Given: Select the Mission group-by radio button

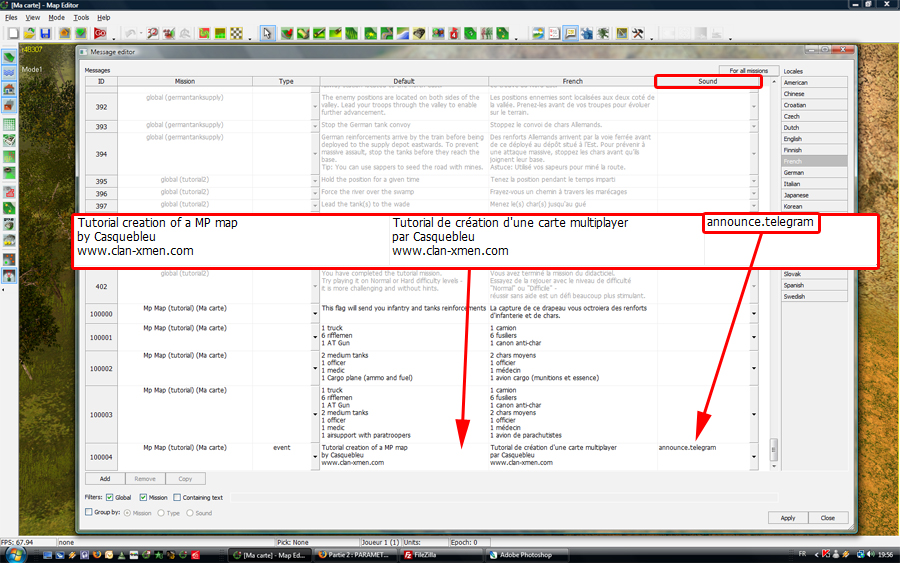Looking at the screenshot, I should pos(127,513).
